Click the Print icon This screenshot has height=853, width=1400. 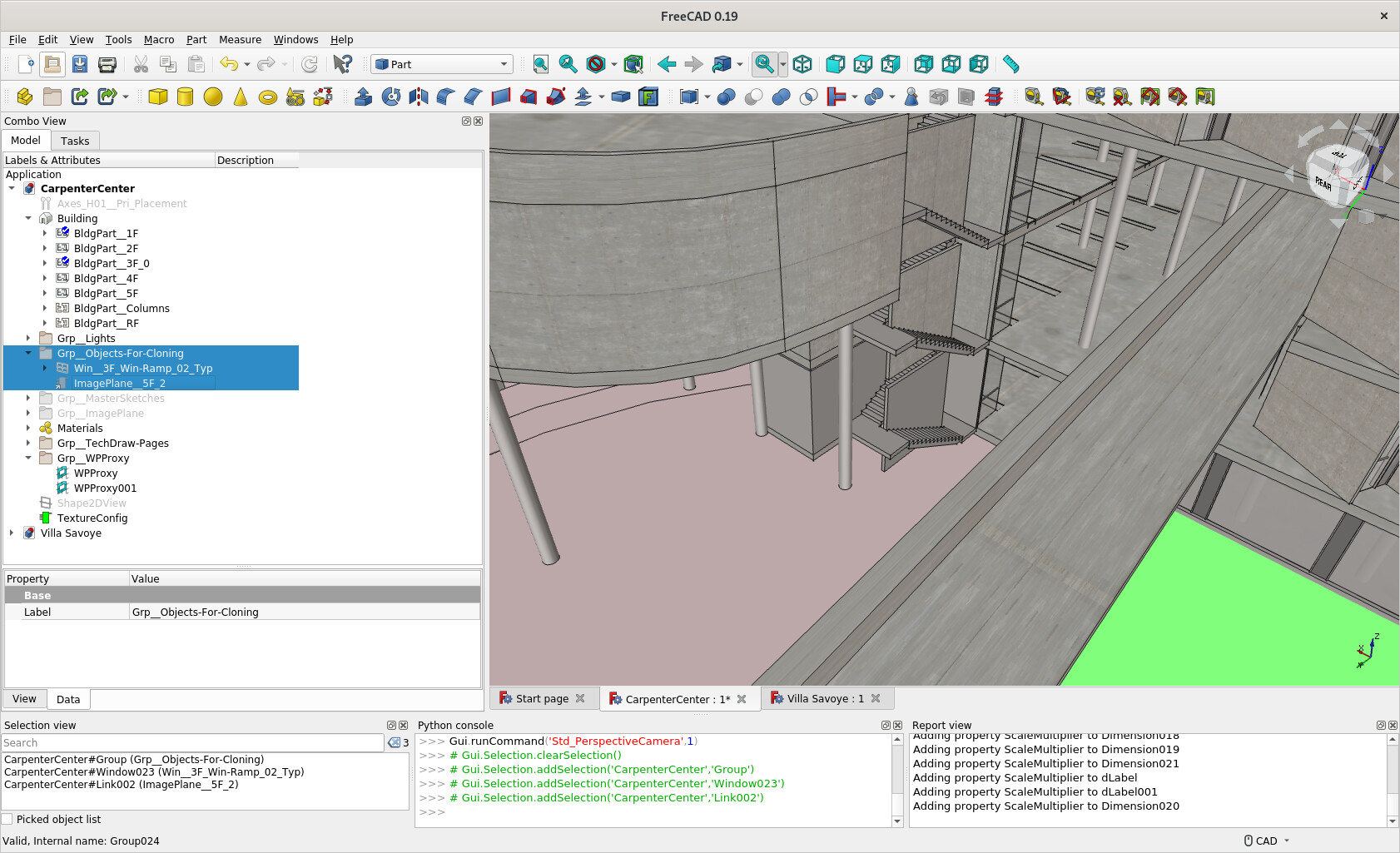point(107,64)
